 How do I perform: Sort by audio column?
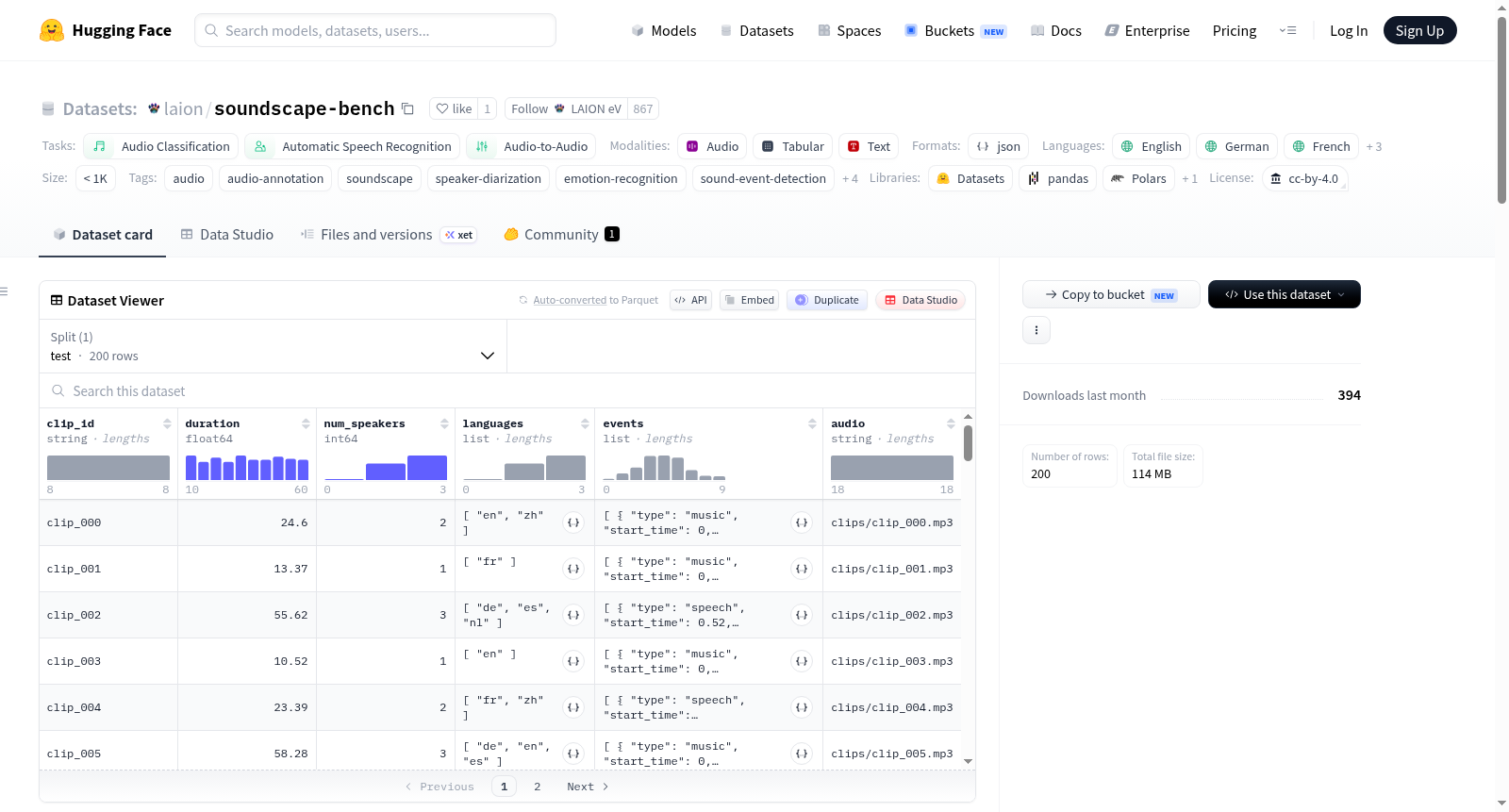[951, 424]
